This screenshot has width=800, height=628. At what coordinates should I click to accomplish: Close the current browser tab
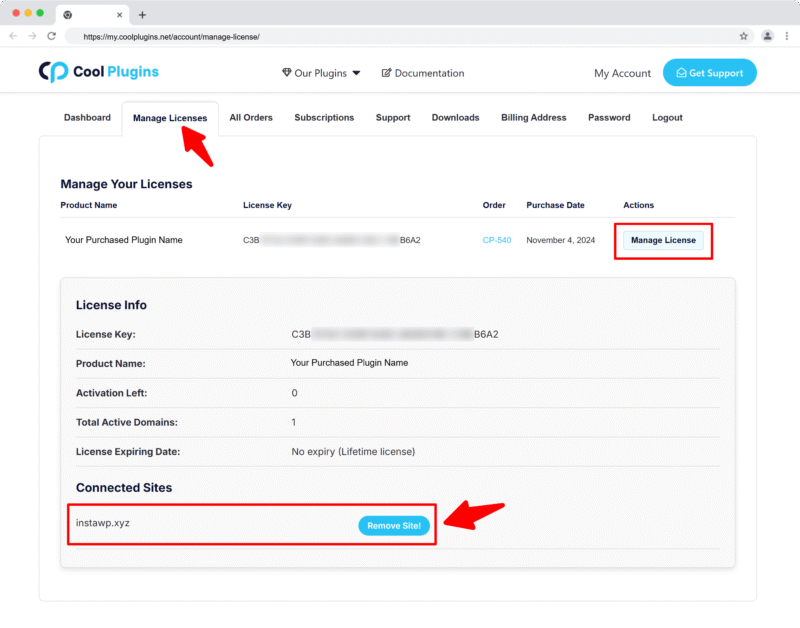(x=120, y=15)
